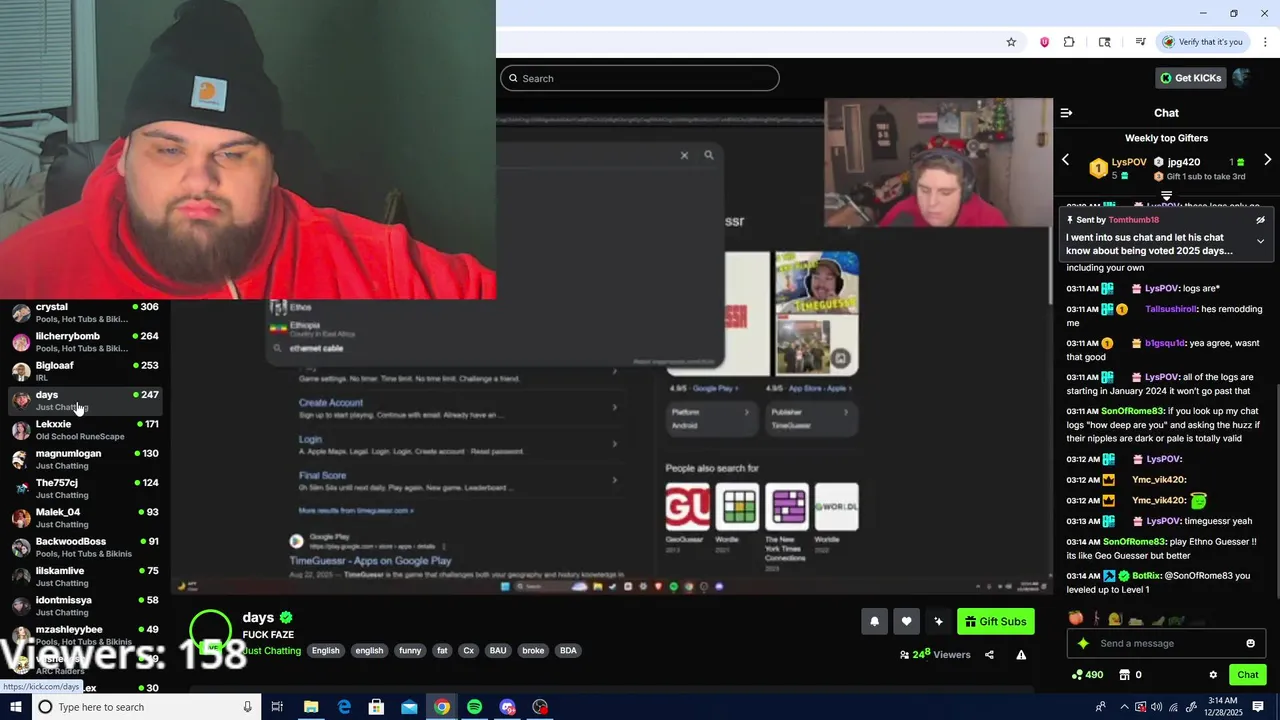Viewport: 1280px width, 720px height.
Task: Open the Chrome Extensions puzzle icon
Action: [1069, 42]
